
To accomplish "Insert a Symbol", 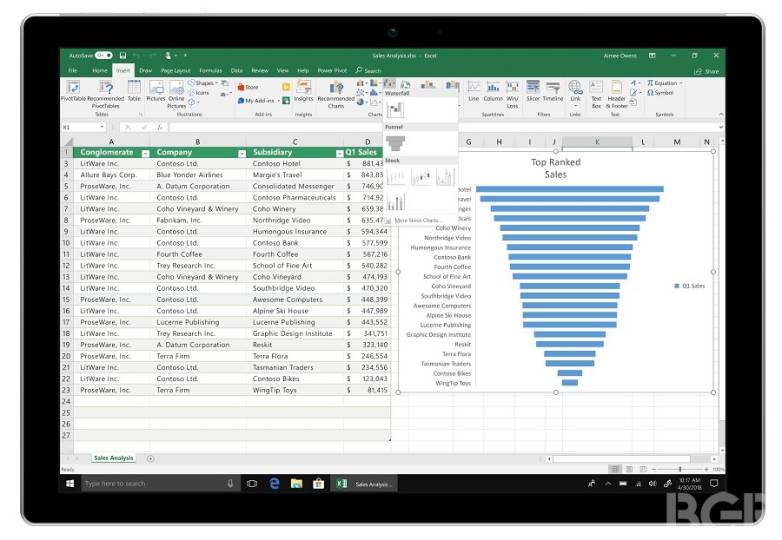I will (660, 93).
